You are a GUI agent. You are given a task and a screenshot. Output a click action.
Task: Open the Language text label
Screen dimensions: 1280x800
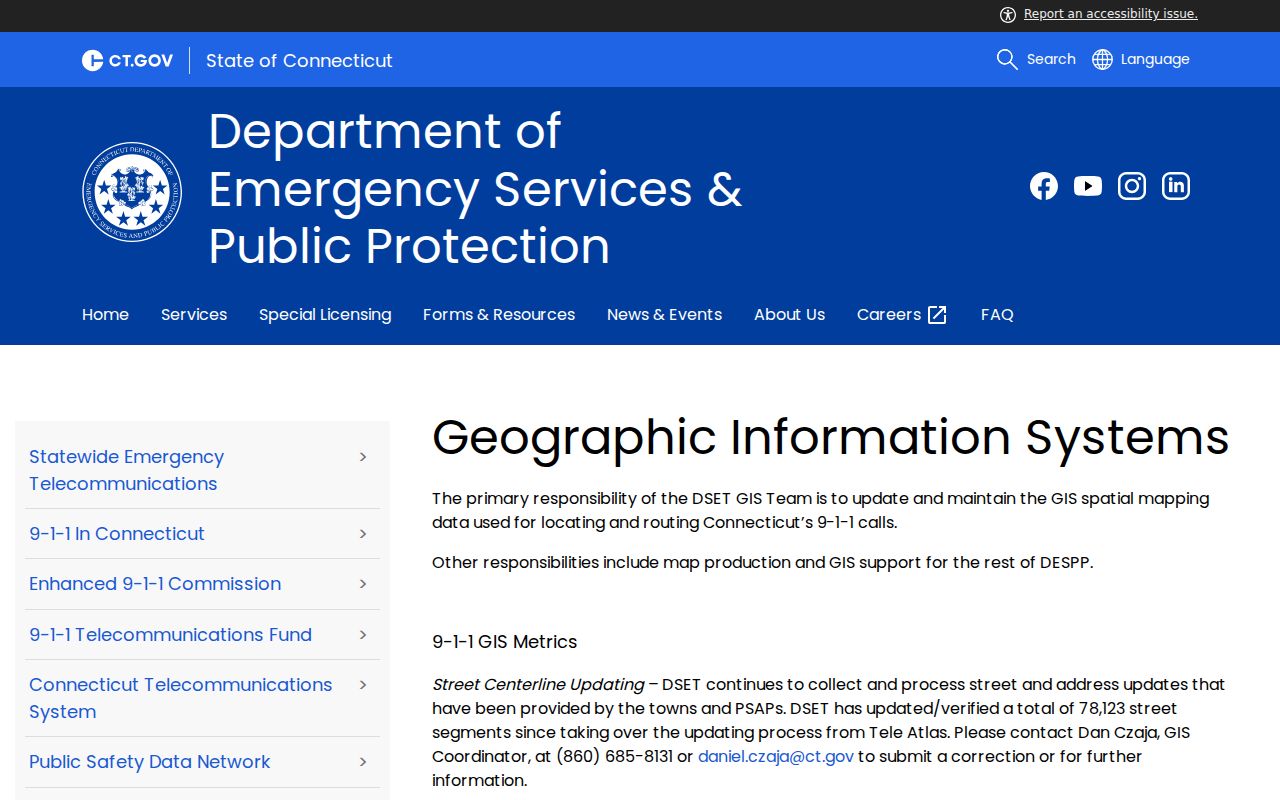tap(1155, 60)
